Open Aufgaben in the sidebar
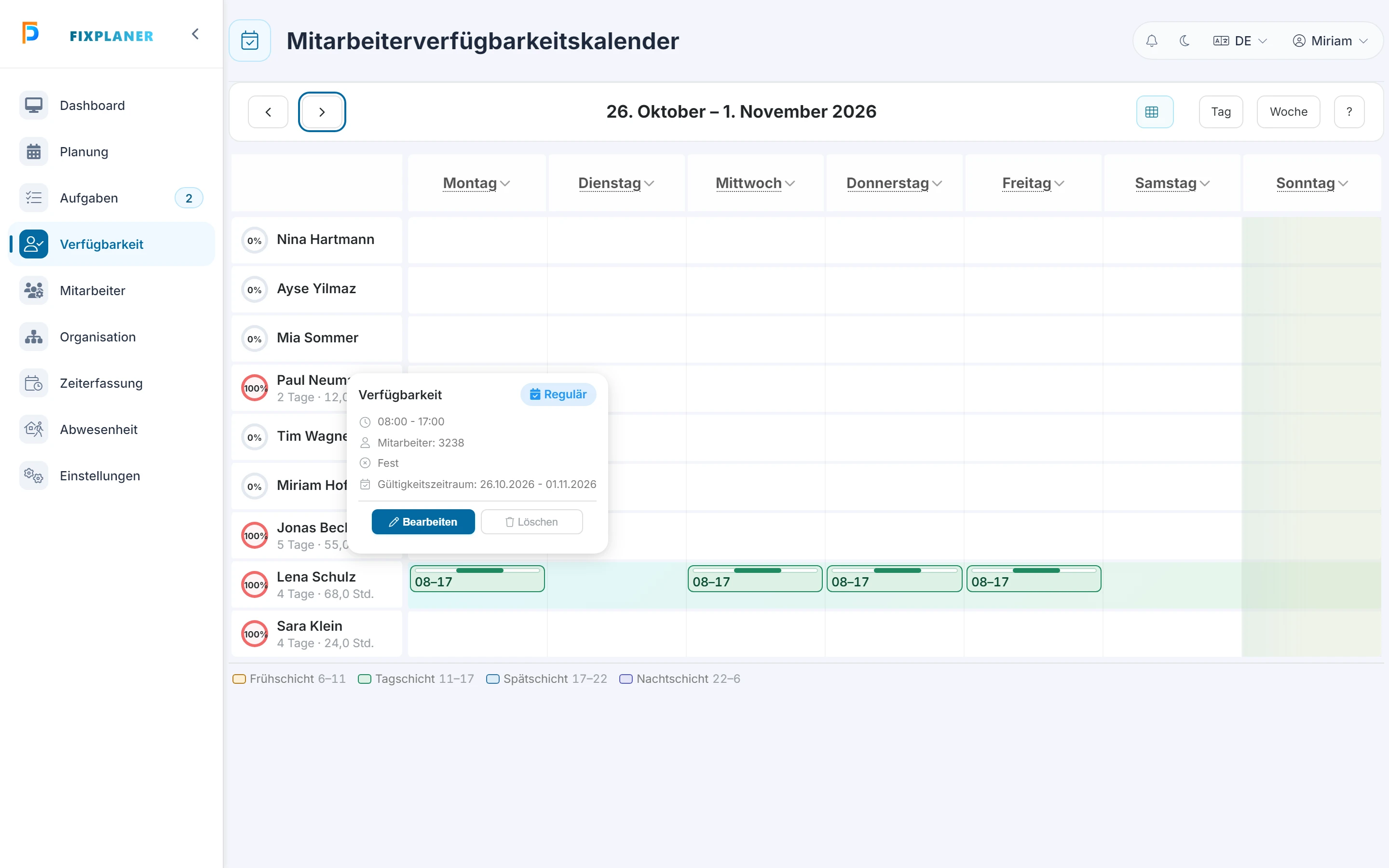Screen dimensions: 1389x868 (x=112, y=198)
